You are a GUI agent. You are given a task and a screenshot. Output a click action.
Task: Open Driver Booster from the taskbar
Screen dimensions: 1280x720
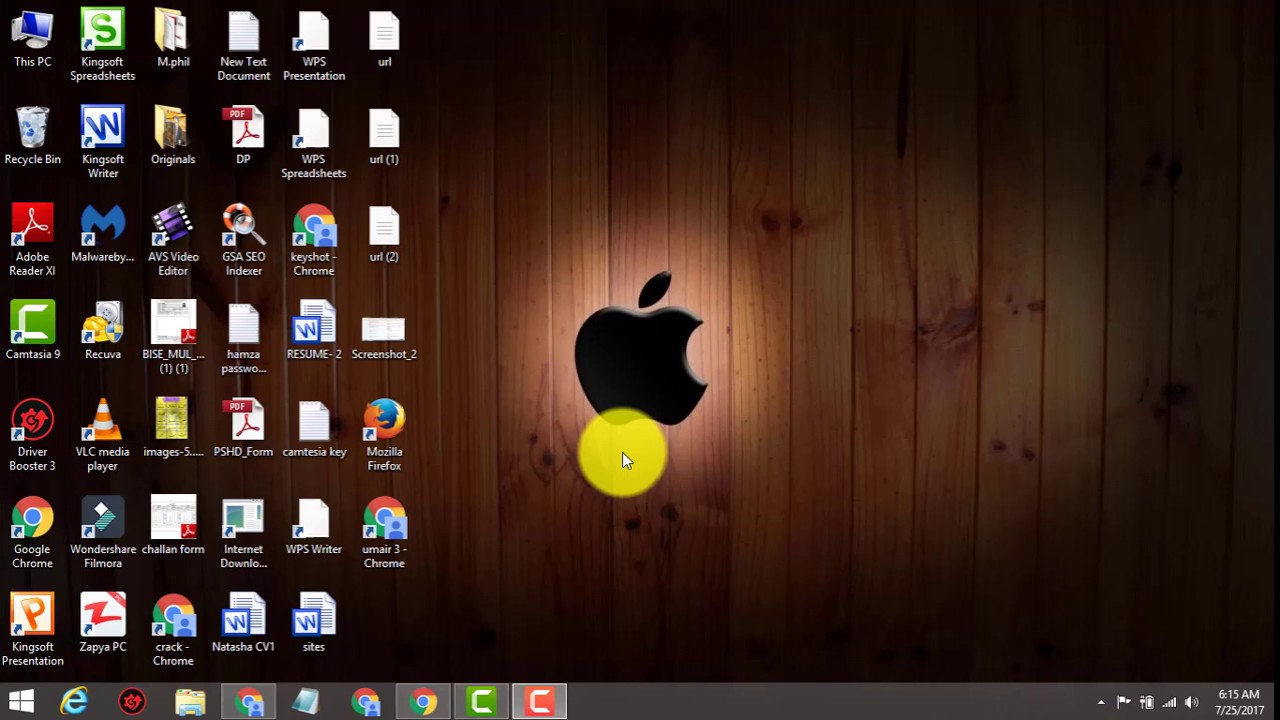(132, 702)
